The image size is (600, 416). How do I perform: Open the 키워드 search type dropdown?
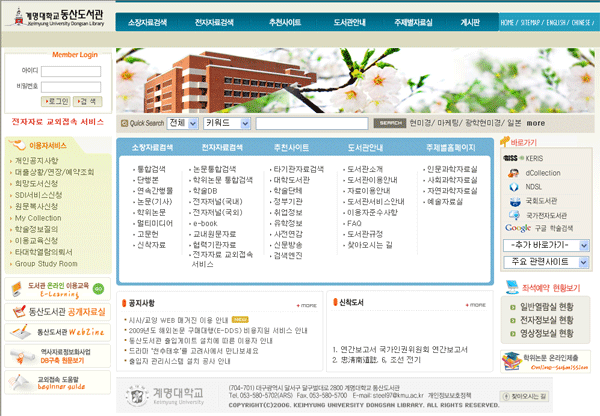[227, 123]
